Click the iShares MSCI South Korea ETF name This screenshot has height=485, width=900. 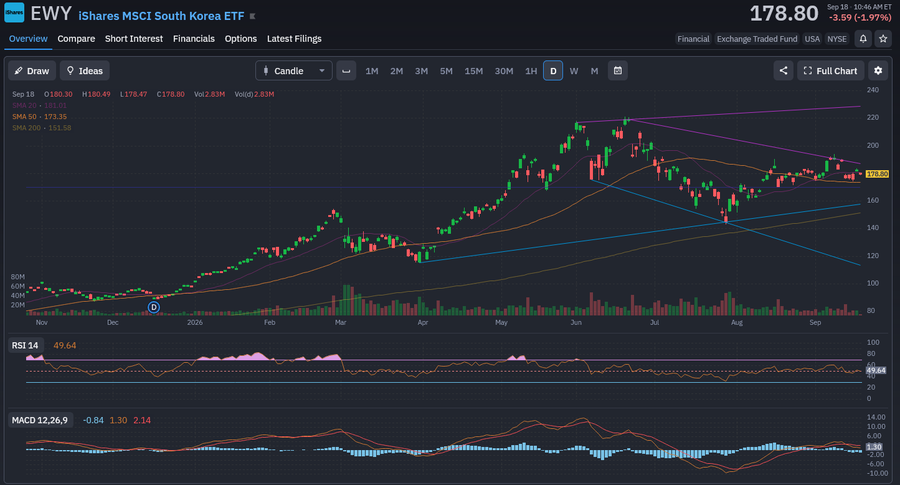(x=161, y=16)
